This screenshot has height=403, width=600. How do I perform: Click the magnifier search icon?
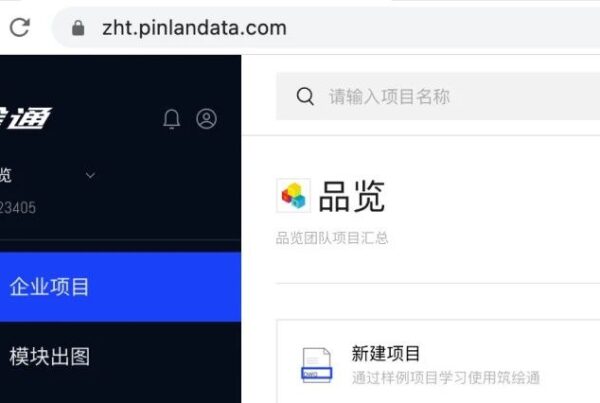(x=305, y=96)
